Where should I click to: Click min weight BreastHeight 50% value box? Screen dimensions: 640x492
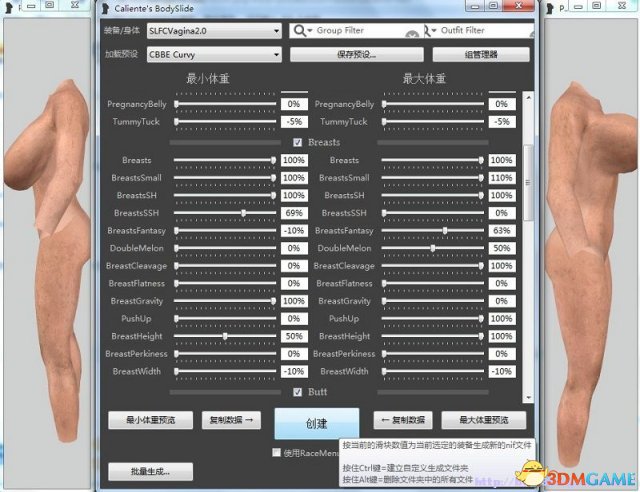tap(294, 336)
